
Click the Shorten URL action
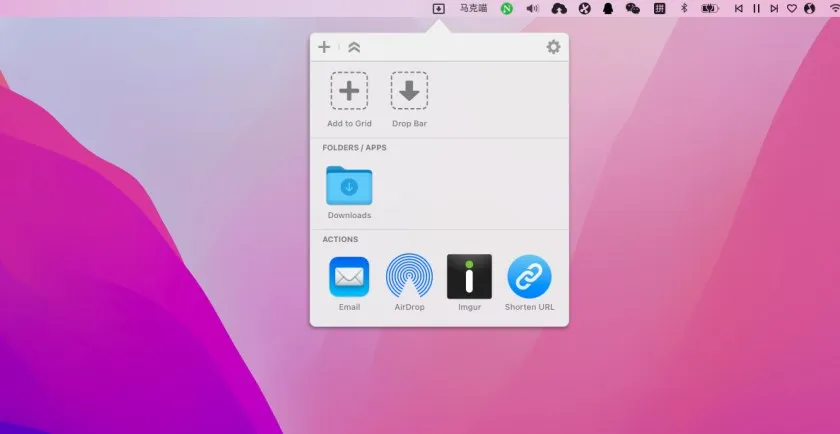point(529,277)
